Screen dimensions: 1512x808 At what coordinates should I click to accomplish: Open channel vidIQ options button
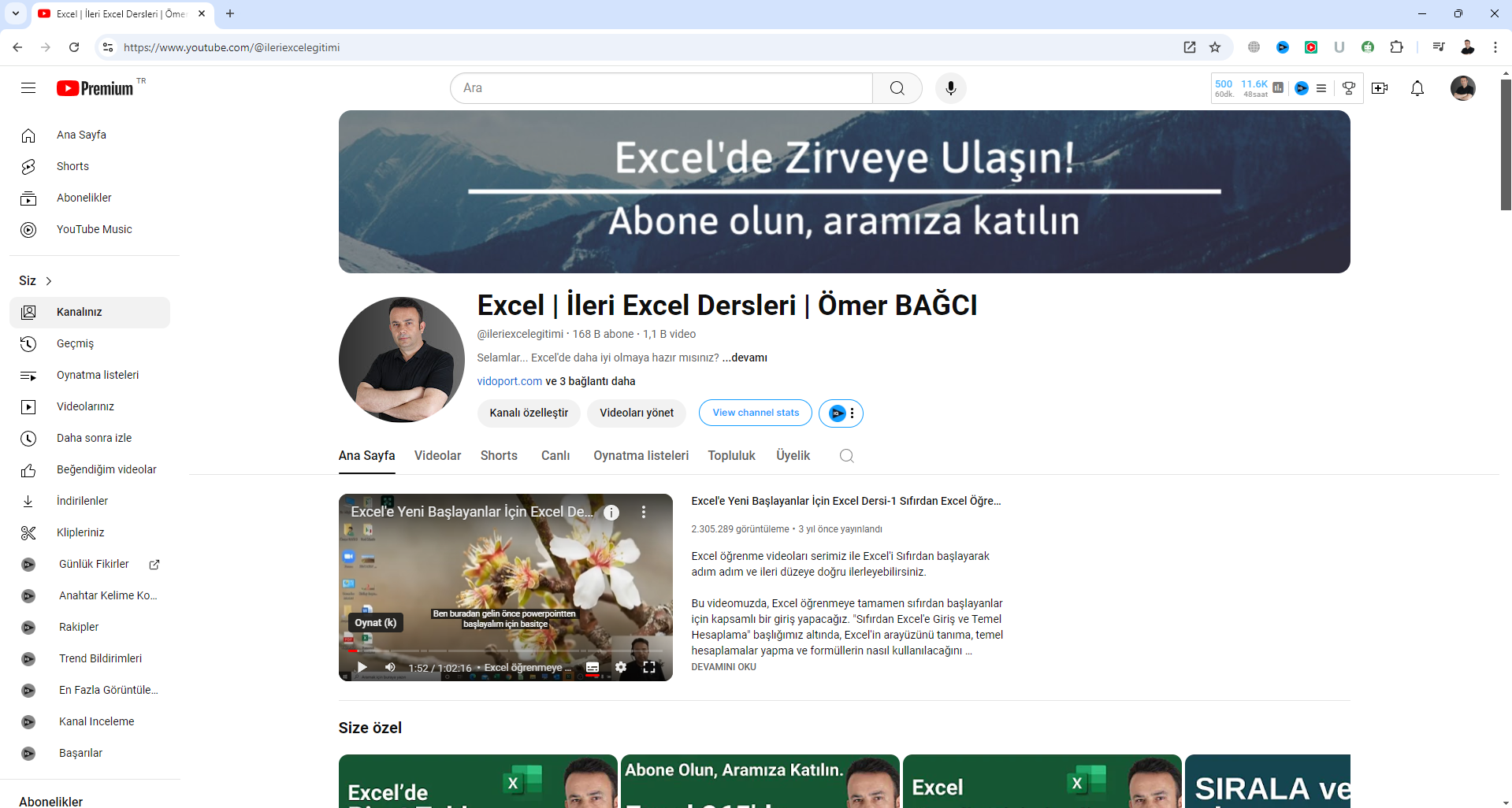841,413
